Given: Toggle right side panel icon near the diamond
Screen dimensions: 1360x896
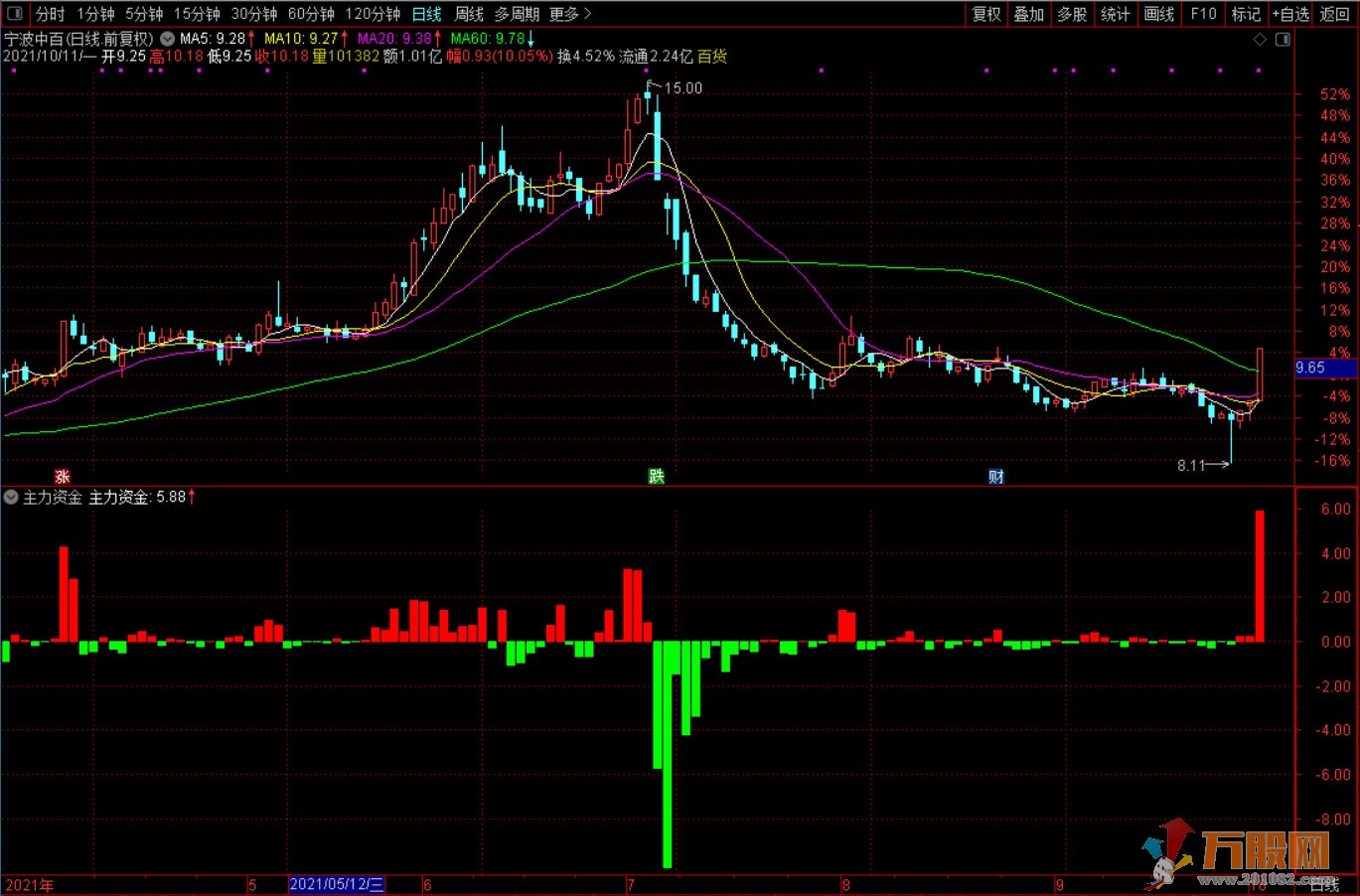Looking at the screenshot, I should (x=1283, y=40).
